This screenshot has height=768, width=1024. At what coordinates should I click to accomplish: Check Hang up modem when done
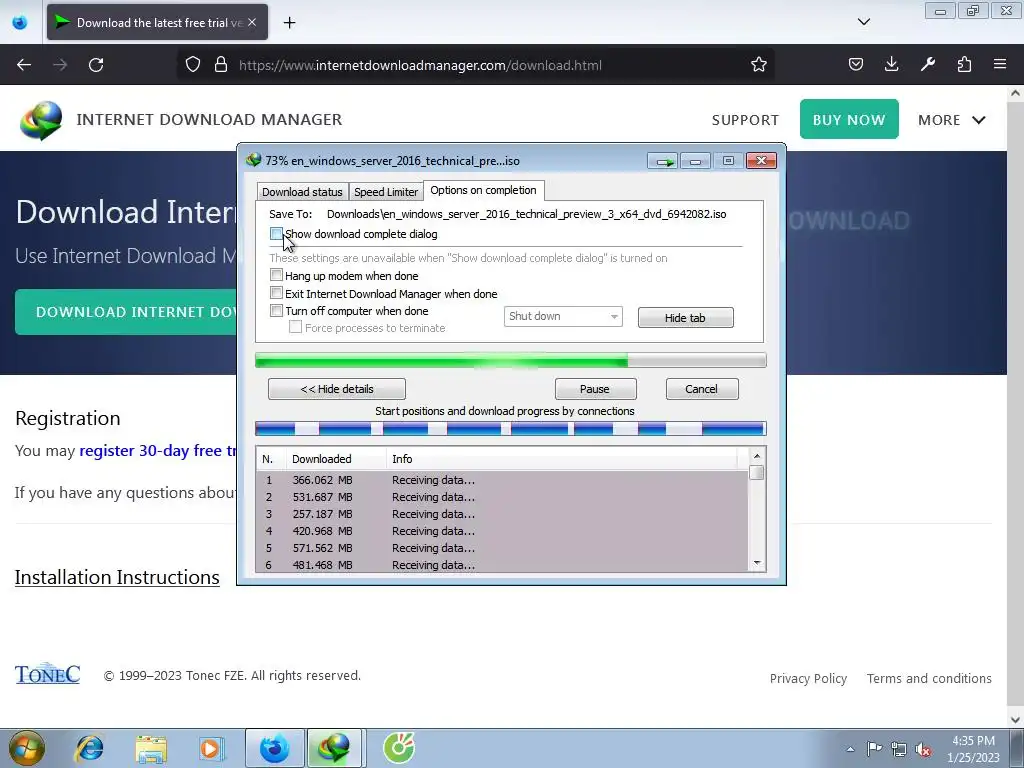point(276,276)
